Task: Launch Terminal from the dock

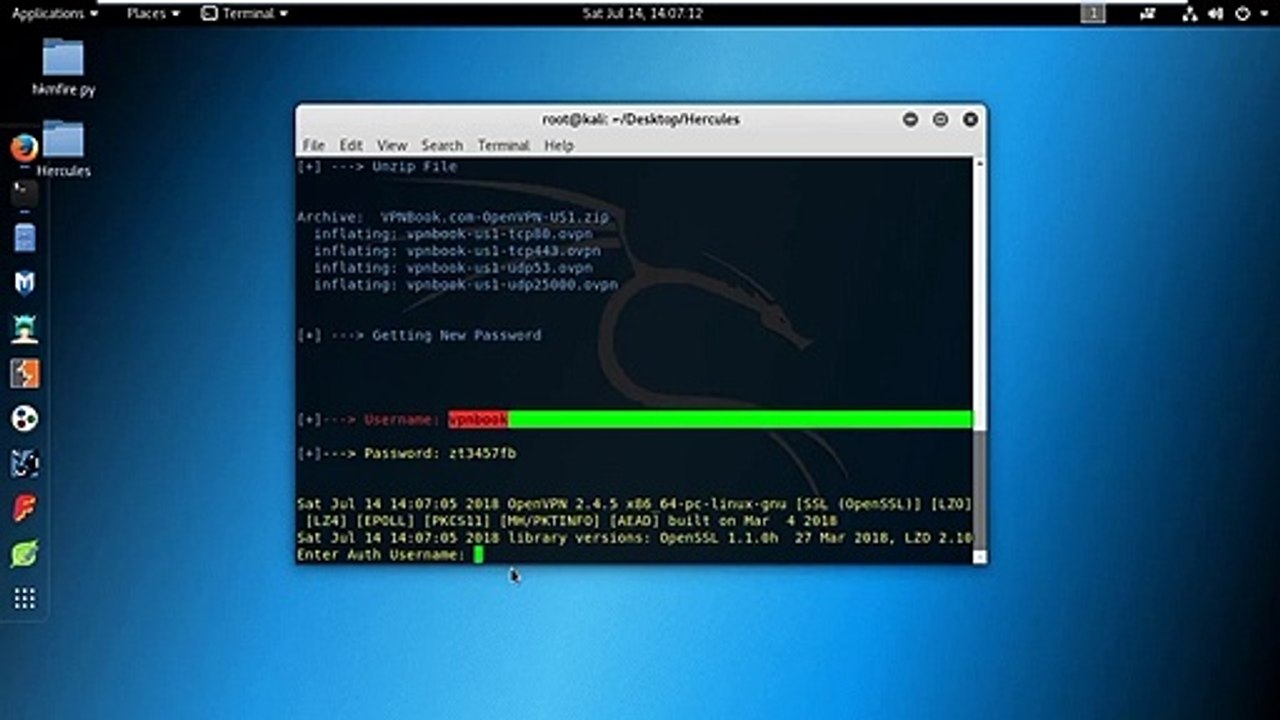Action: [24, 193]
